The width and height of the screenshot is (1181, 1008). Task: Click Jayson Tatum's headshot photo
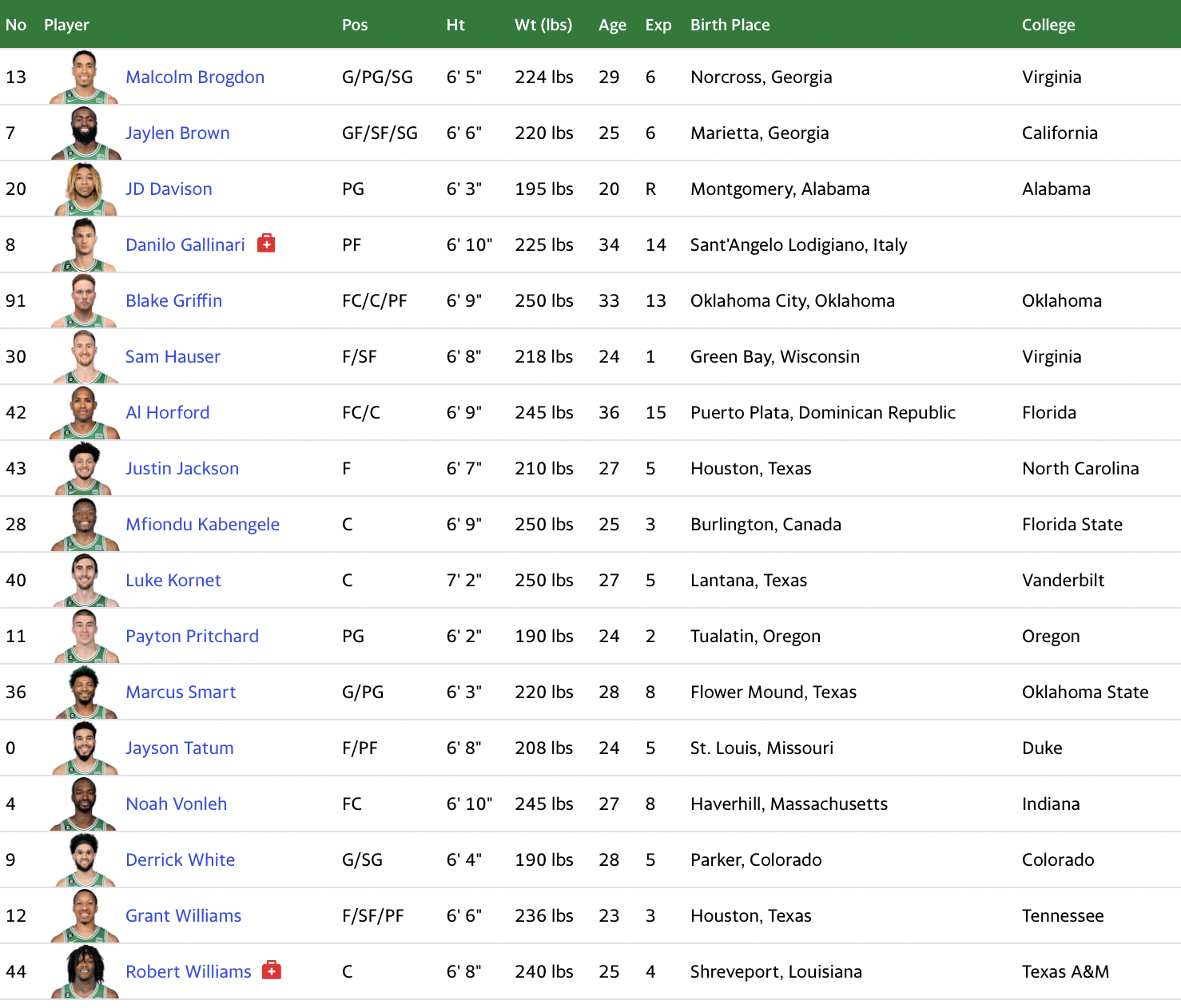(85, 748)
